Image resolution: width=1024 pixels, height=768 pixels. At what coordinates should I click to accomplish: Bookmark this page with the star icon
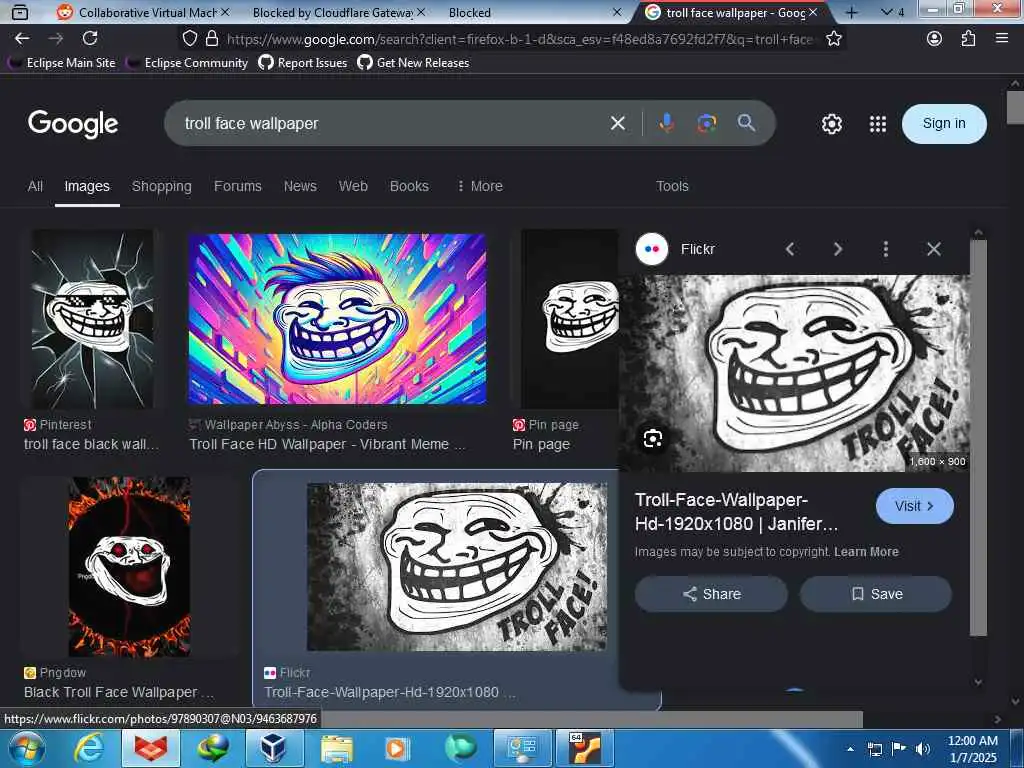[833, 39]
